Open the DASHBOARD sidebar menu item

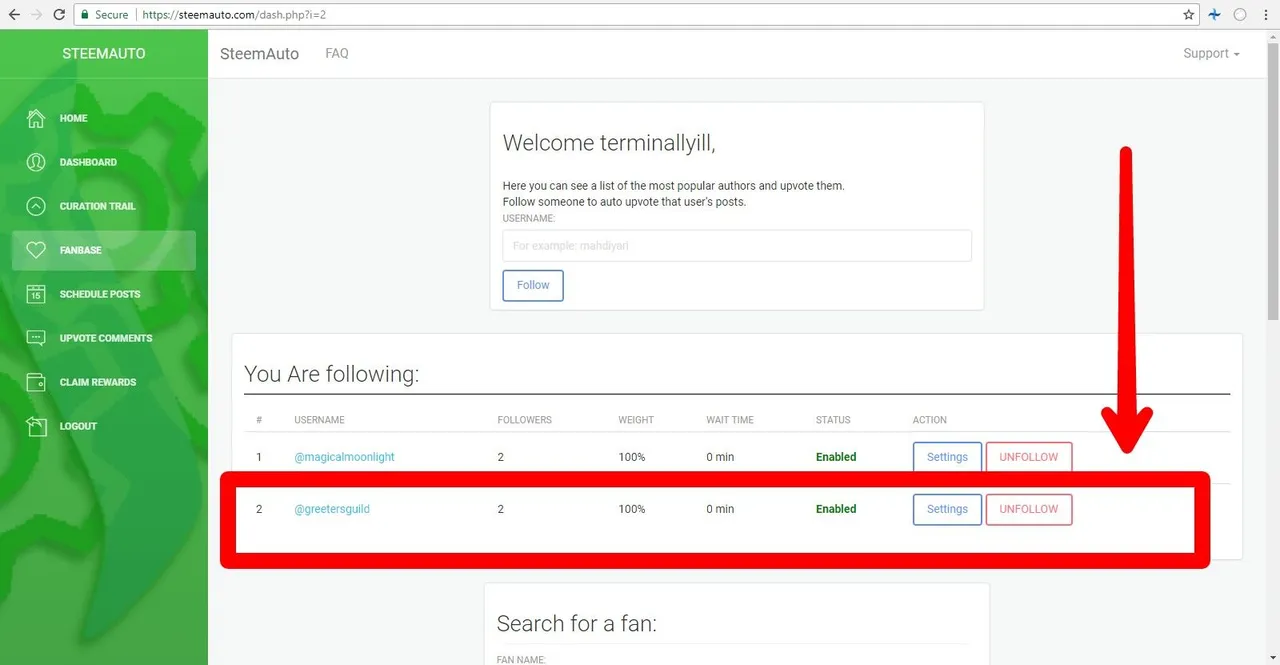click(x=104, y=162)
